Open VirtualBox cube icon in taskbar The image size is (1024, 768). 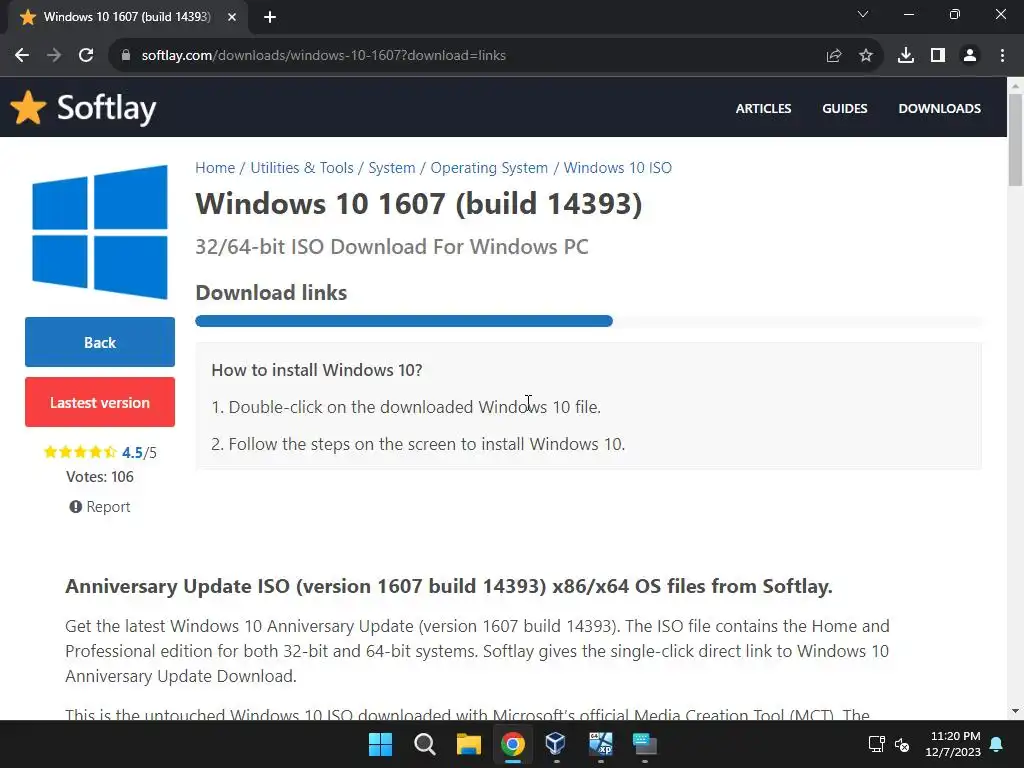556,743
